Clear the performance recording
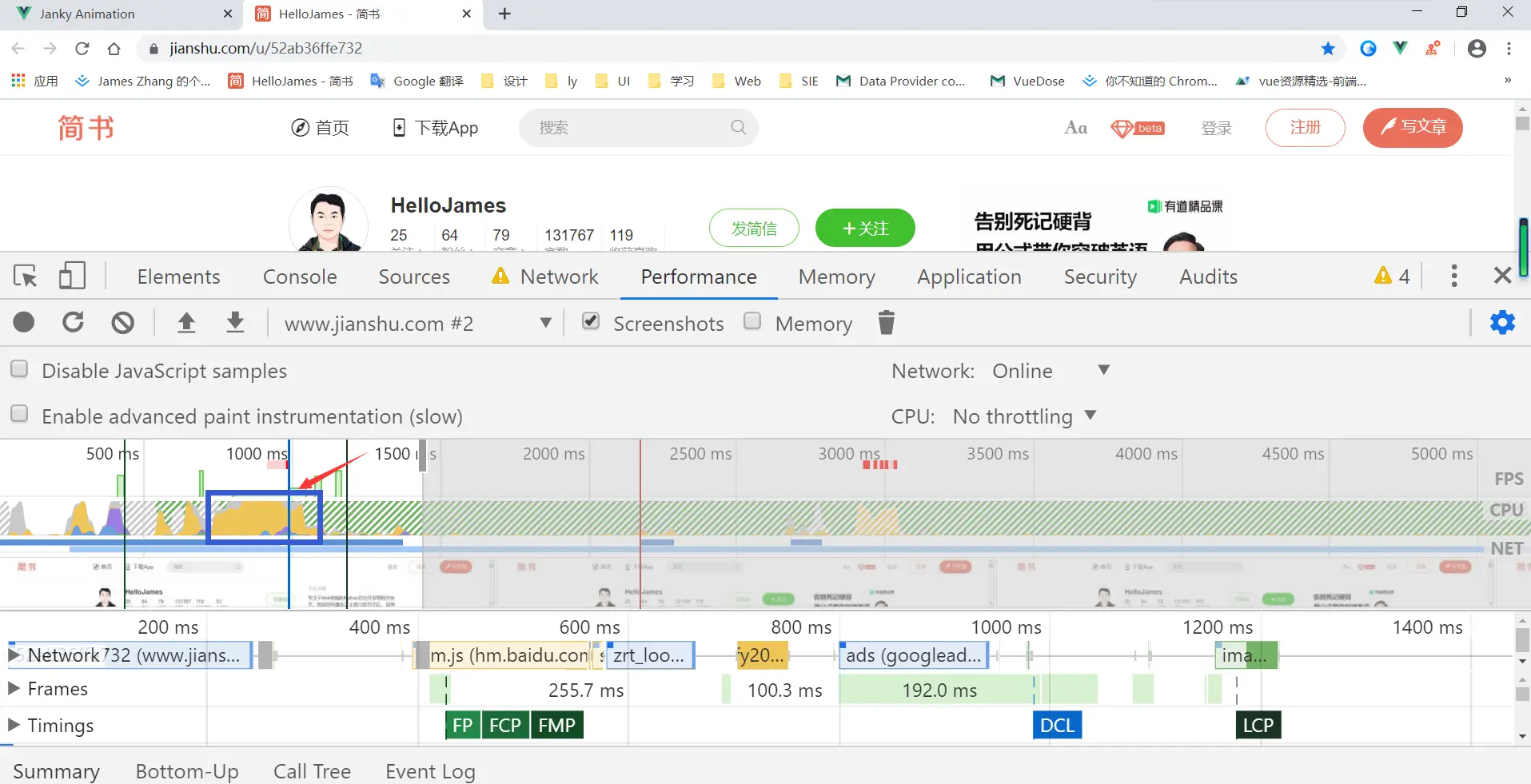Image resolution: width=1531 pixels, height=784 pixels. [122, 322]
